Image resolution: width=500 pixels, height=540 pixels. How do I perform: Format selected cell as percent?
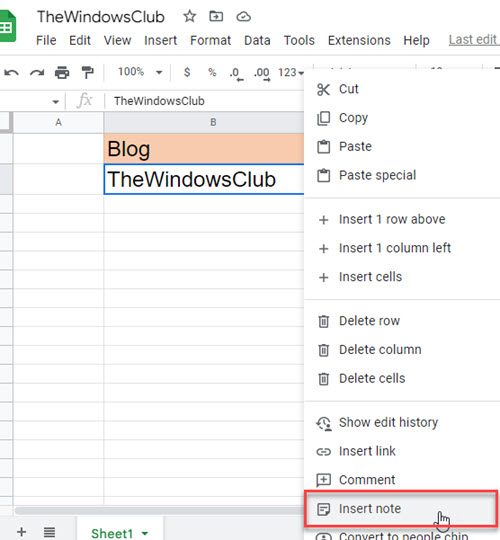[x=212, y=72]
